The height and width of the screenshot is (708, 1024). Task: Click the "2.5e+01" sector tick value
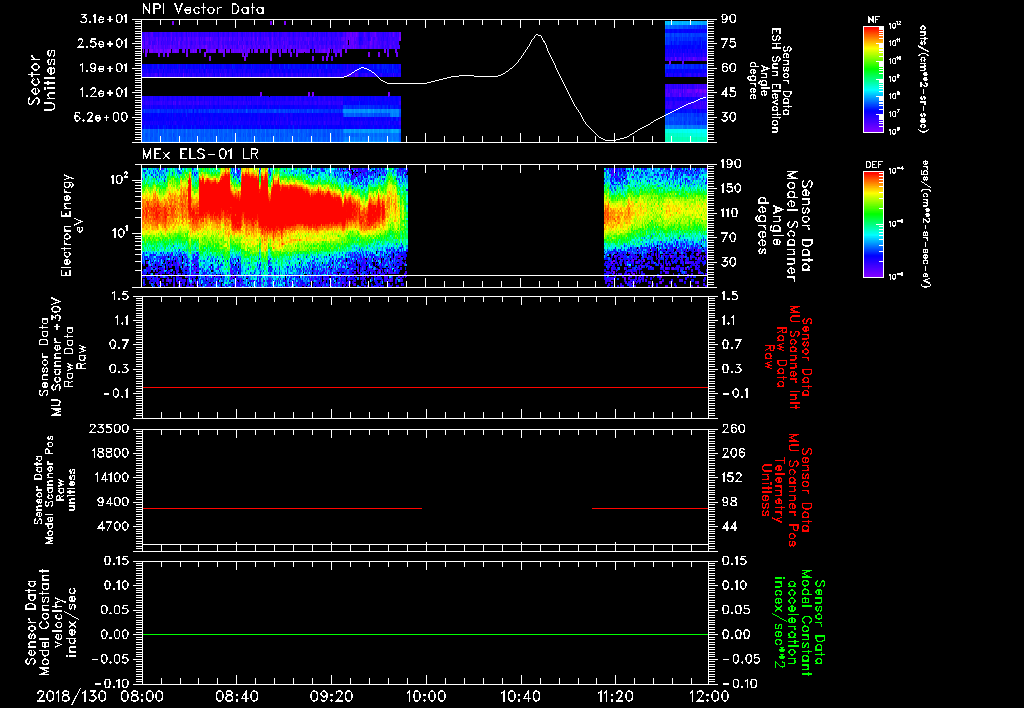(104, 43)
